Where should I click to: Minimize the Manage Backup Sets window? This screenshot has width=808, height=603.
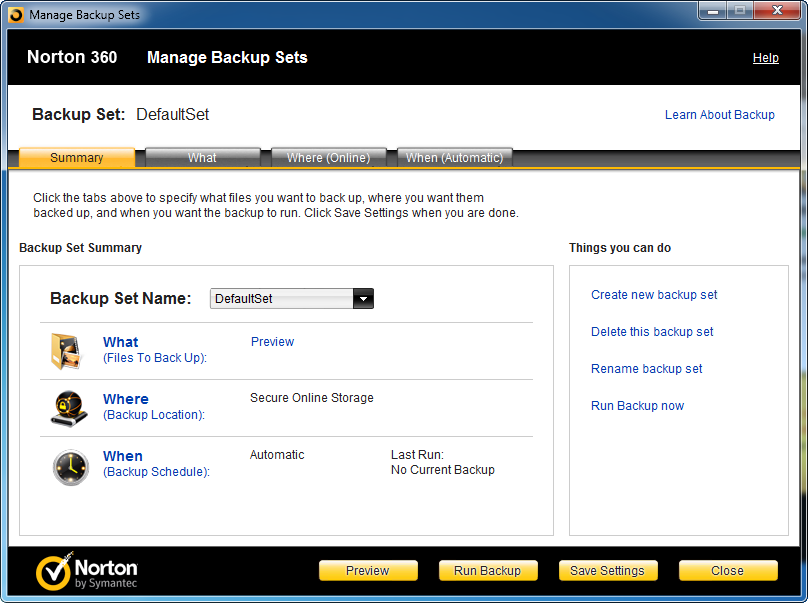point(713,11)
